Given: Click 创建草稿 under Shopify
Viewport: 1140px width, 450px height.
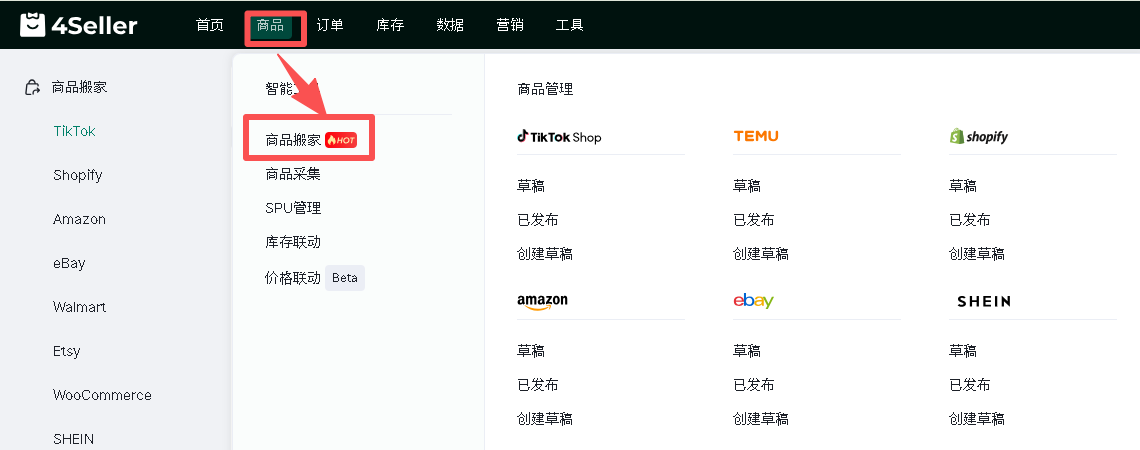Looking at the screenshot, I should pyautogui.click(x=977, y=254).
